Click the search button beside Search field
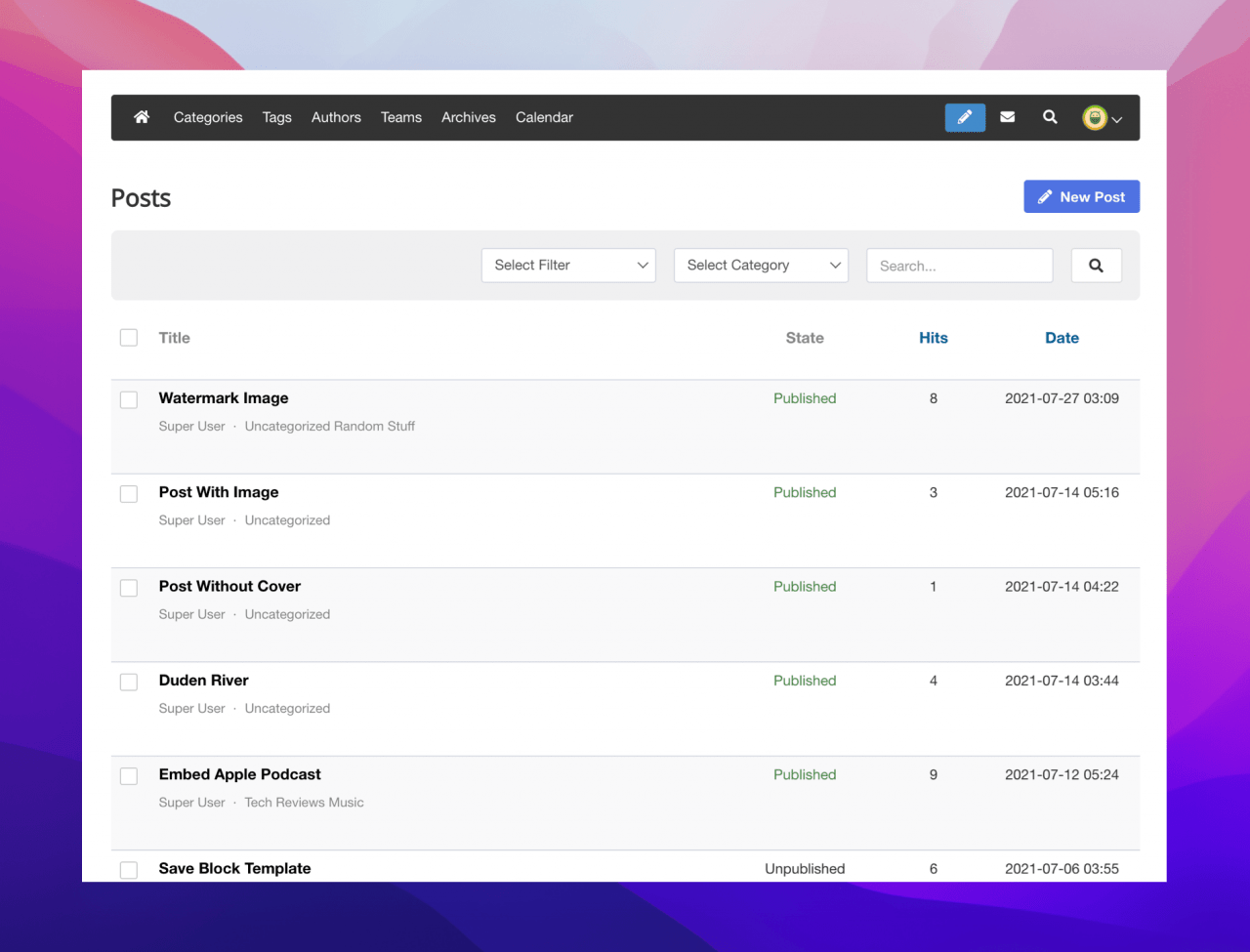This screenshot has width=1250, height=952. tap(1096, 266)
